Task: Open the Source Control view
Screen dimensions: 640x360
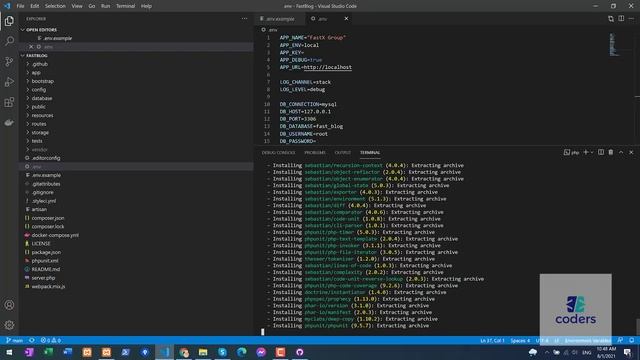Action: [9, 61]
